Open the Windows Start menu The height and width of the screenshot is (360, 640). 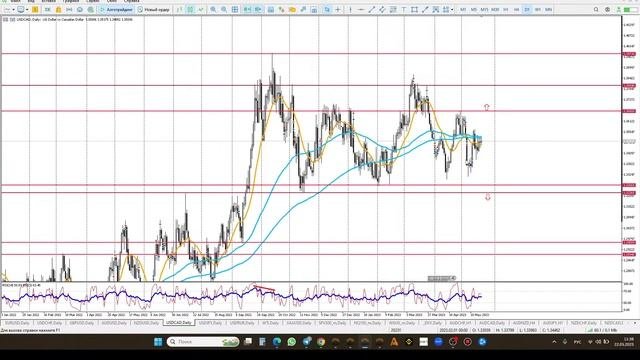tap(158, 342)
